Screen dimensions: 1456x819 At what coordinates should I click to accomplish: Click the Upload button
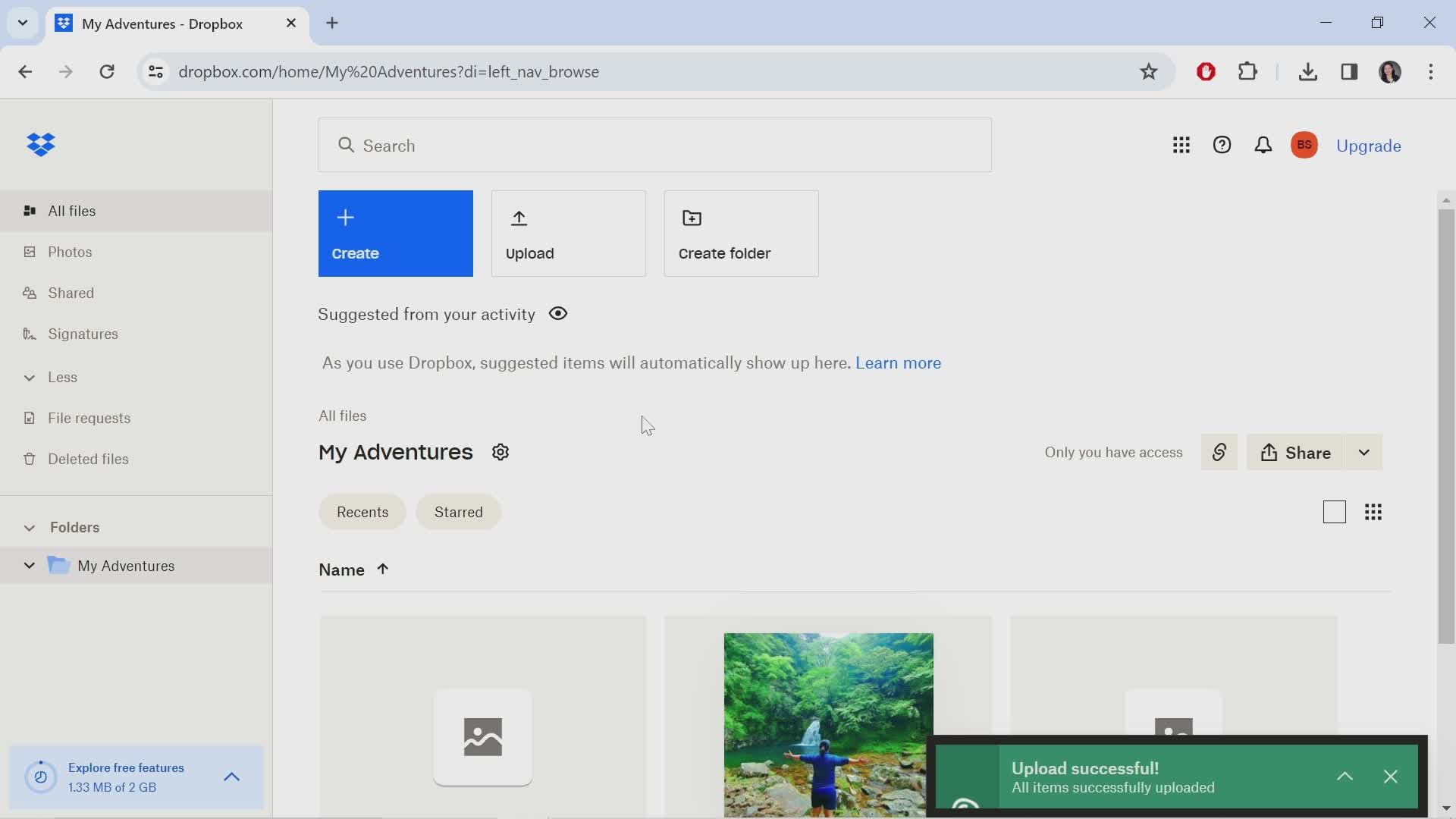[x=570, y=233]
